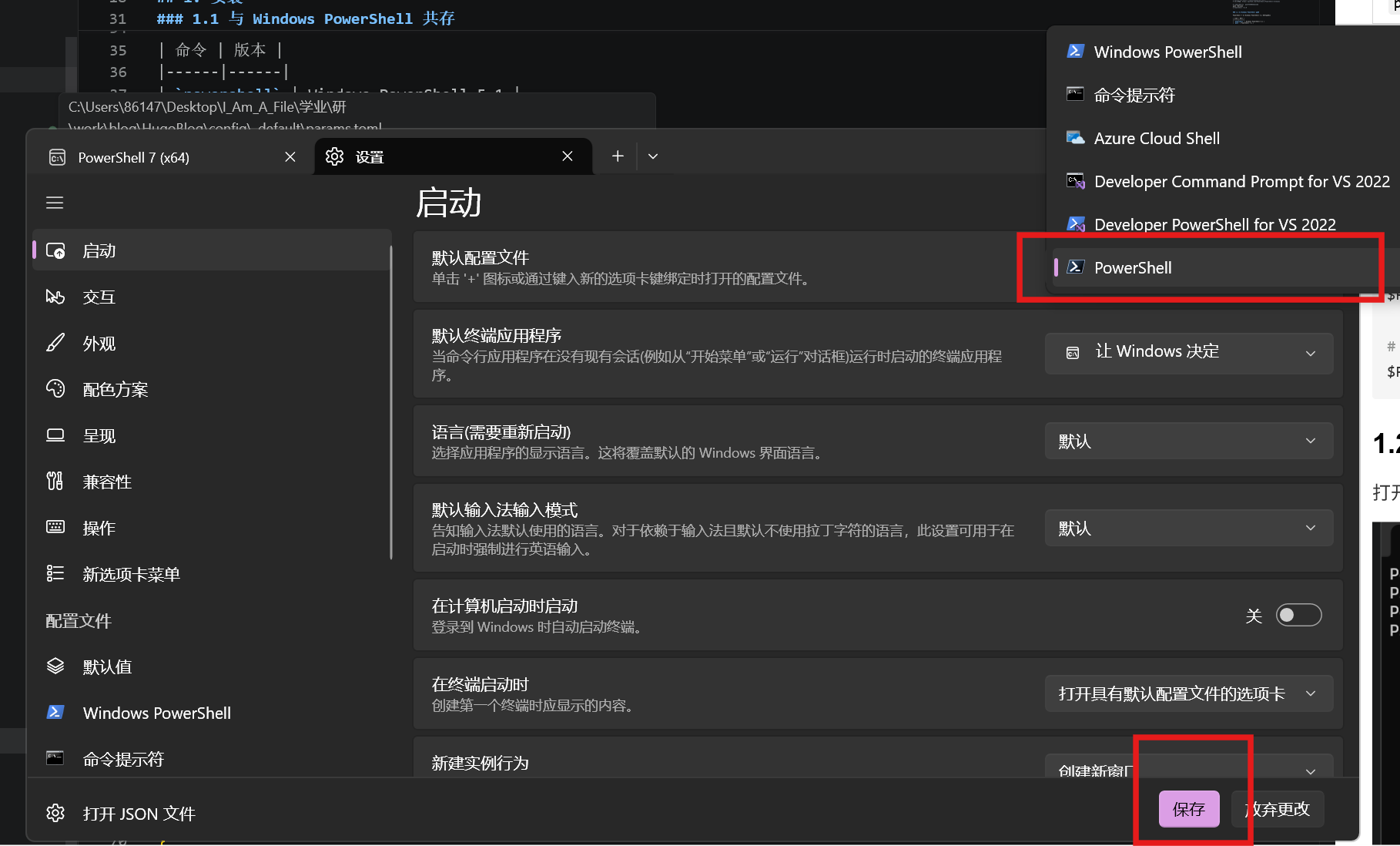Click the Developer PowerShell VS 2022 icon
The height and width of the screenshot is (846, 1400).
[x=1075, y=224]
